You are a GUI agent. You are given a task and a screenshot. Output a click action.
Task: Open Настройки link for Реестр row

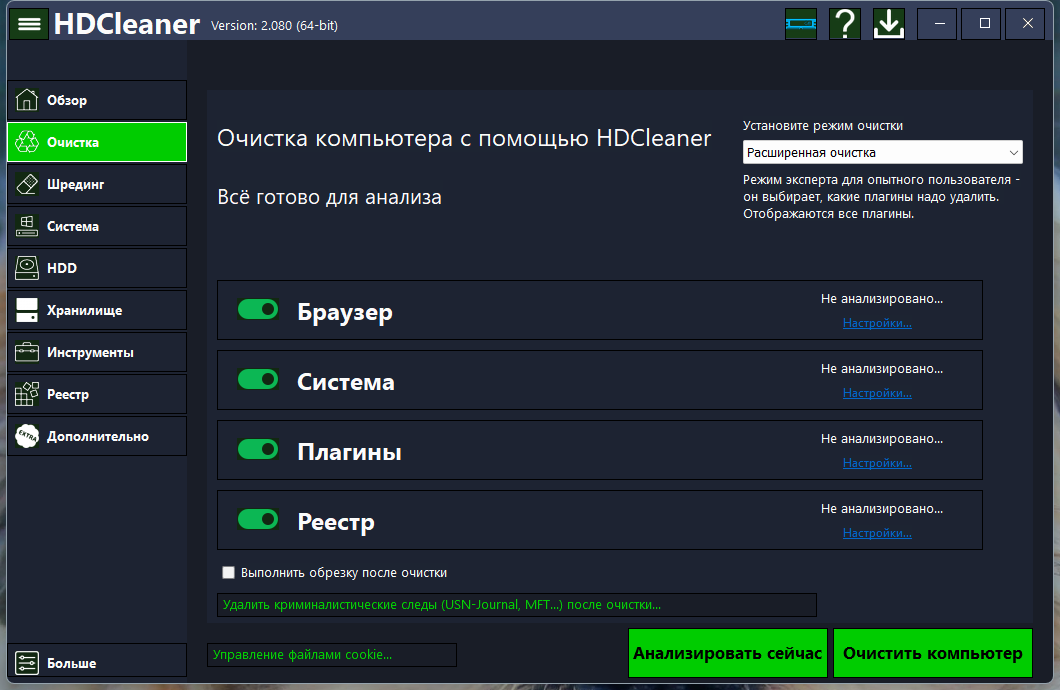coord(877,533)
